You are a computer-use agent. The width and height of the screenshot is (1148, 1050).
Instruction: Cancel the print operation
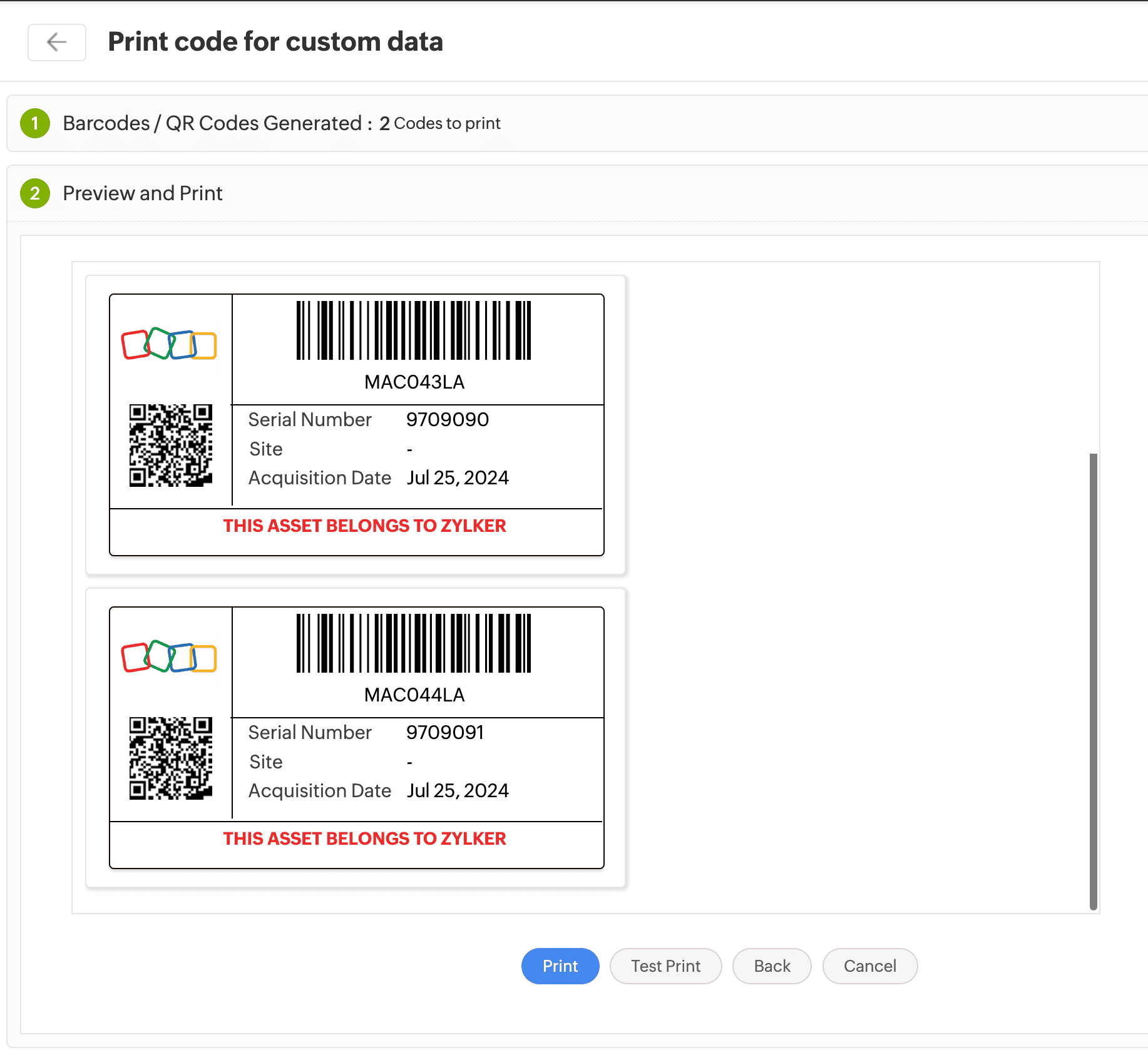pos(869,966)
